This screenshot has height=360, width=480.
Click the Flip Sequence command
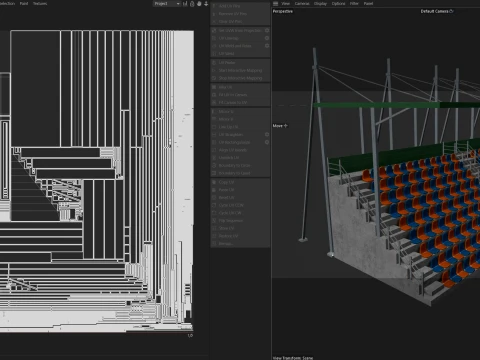click(240, 221)
